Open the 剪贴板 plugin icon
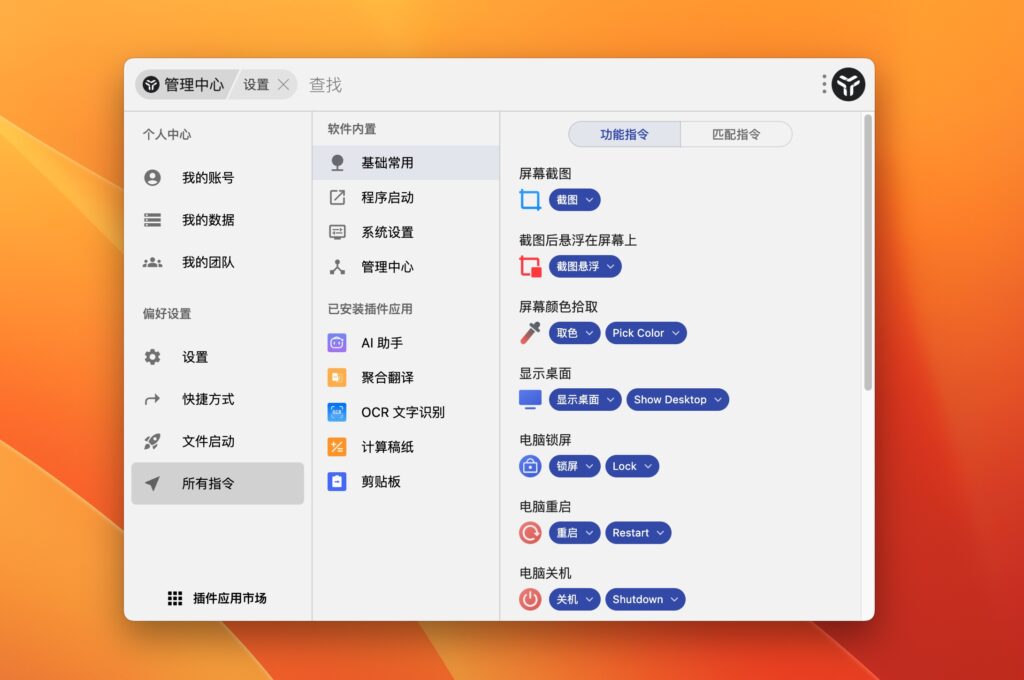Image resolution: width=1024 pixels, height=680 pixels. [x=339, y=481]
